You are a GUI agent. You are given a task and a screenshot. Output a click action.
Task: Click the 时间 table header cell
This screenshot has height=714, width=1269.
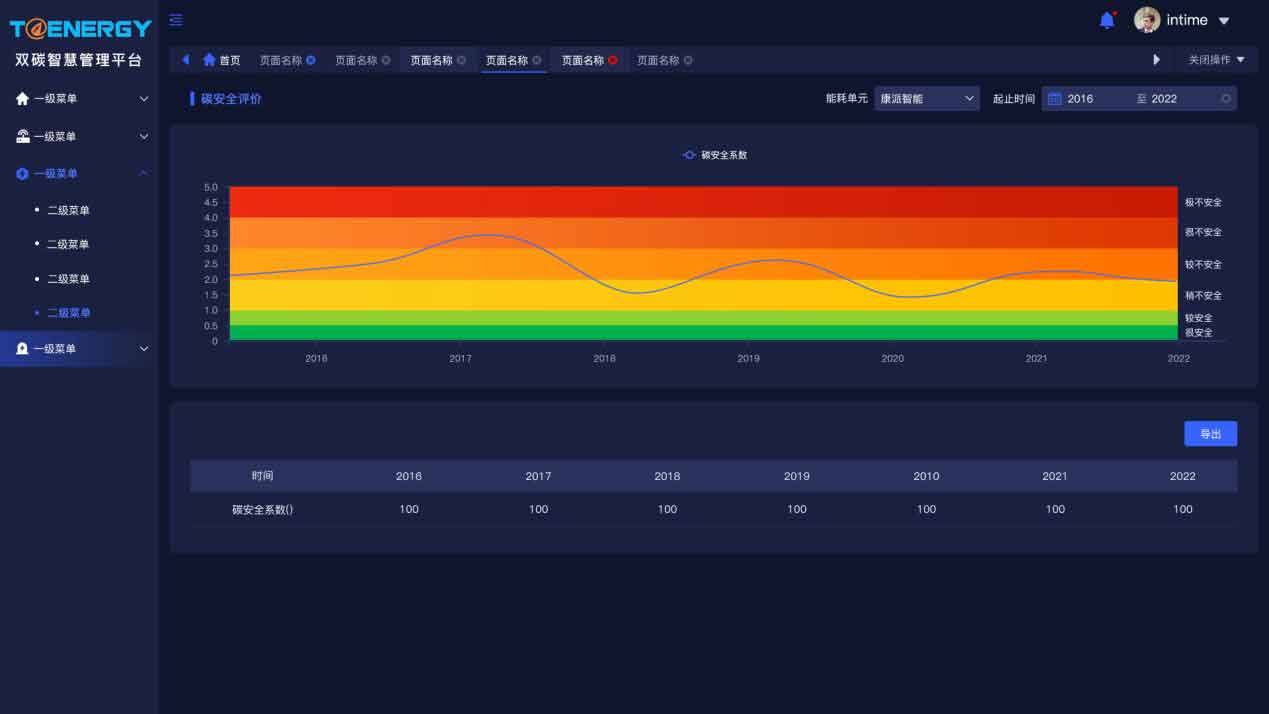point(263,476)
